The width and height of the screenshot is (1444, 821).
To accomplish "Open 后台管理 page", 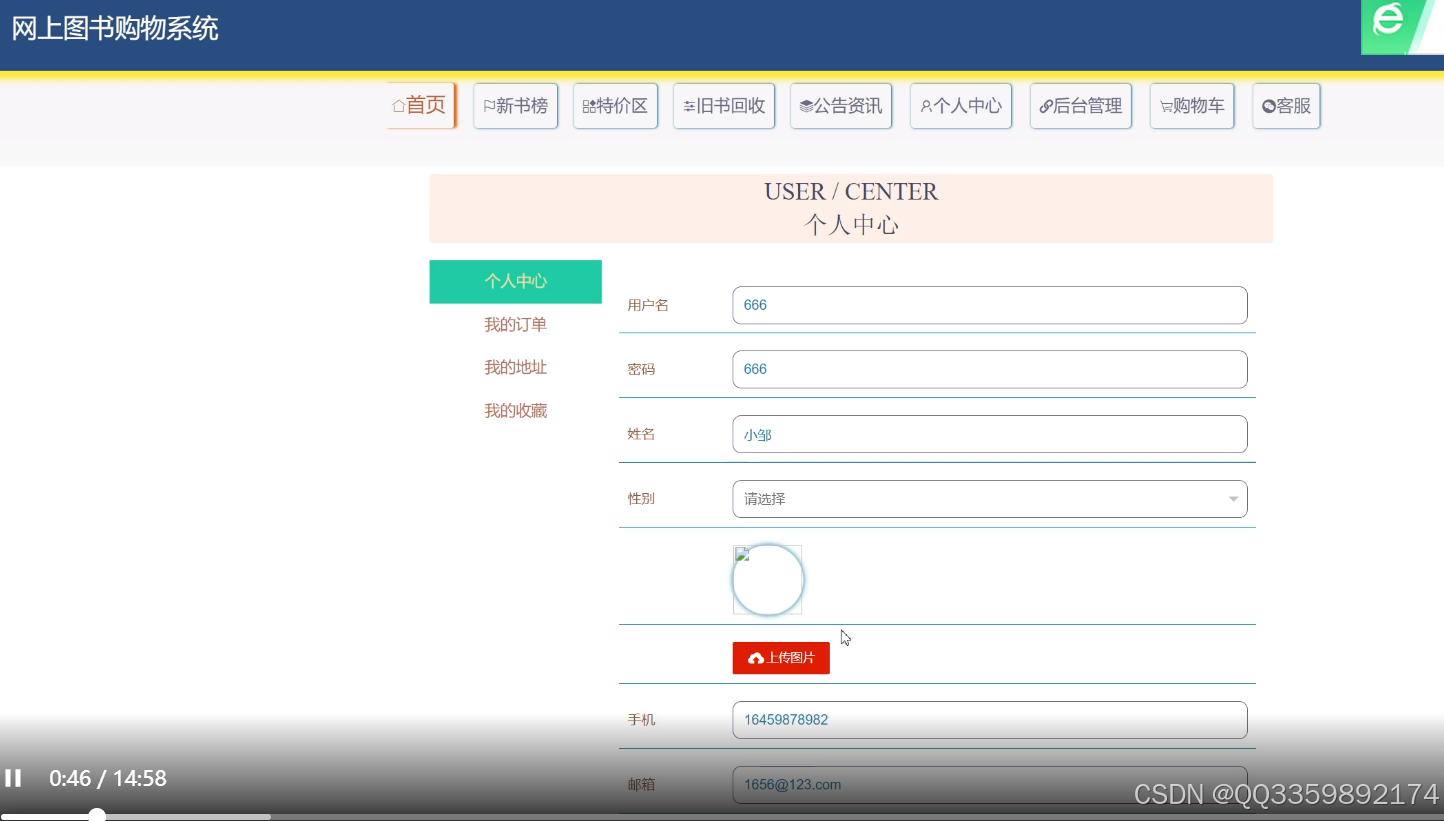I will coord(1080,106).
